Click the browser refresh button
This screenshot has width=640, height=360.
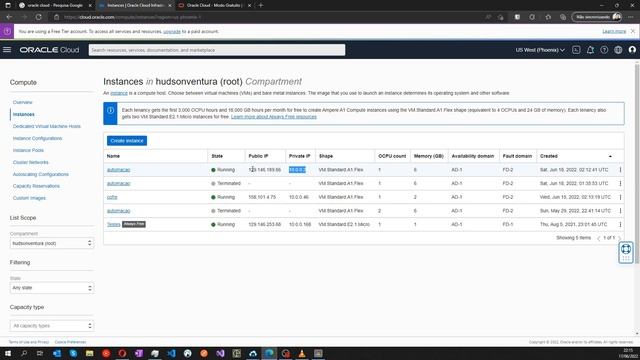pos(38,17)
